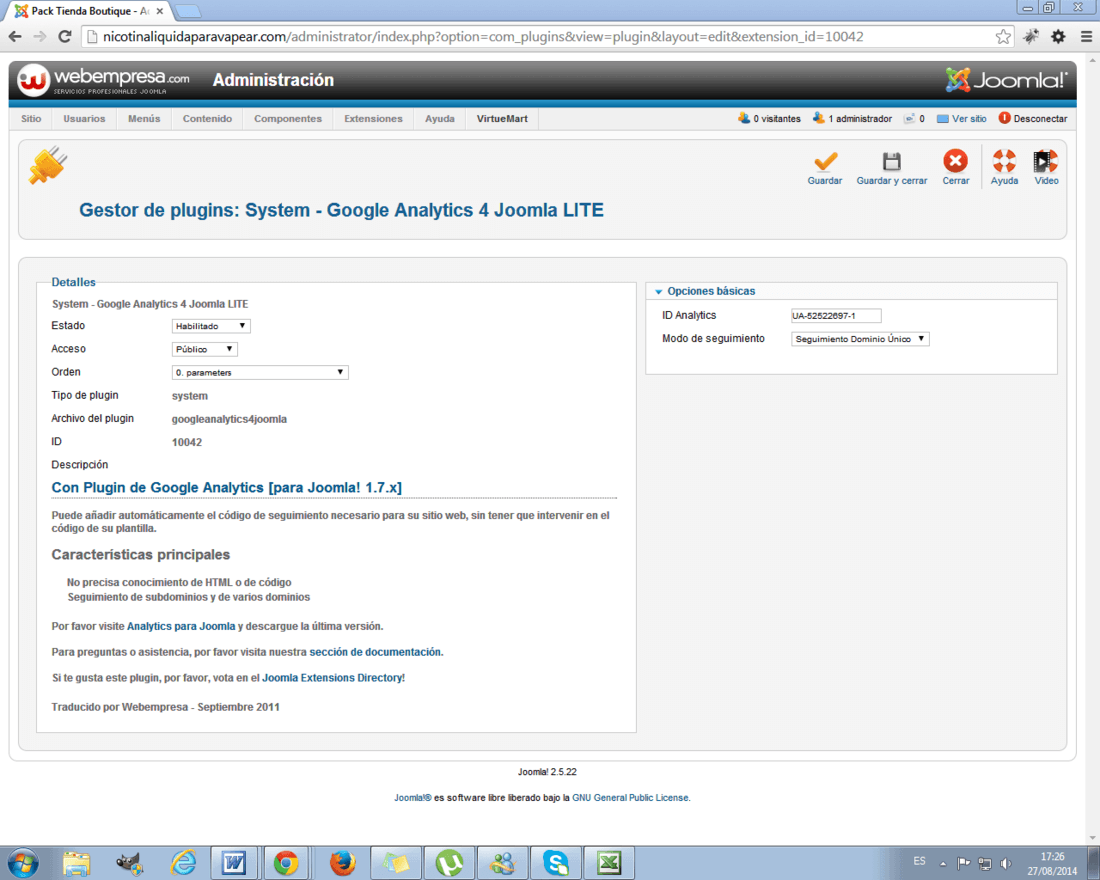
Task: Click the webempresa logo
Action: click(x=104, y=80)
